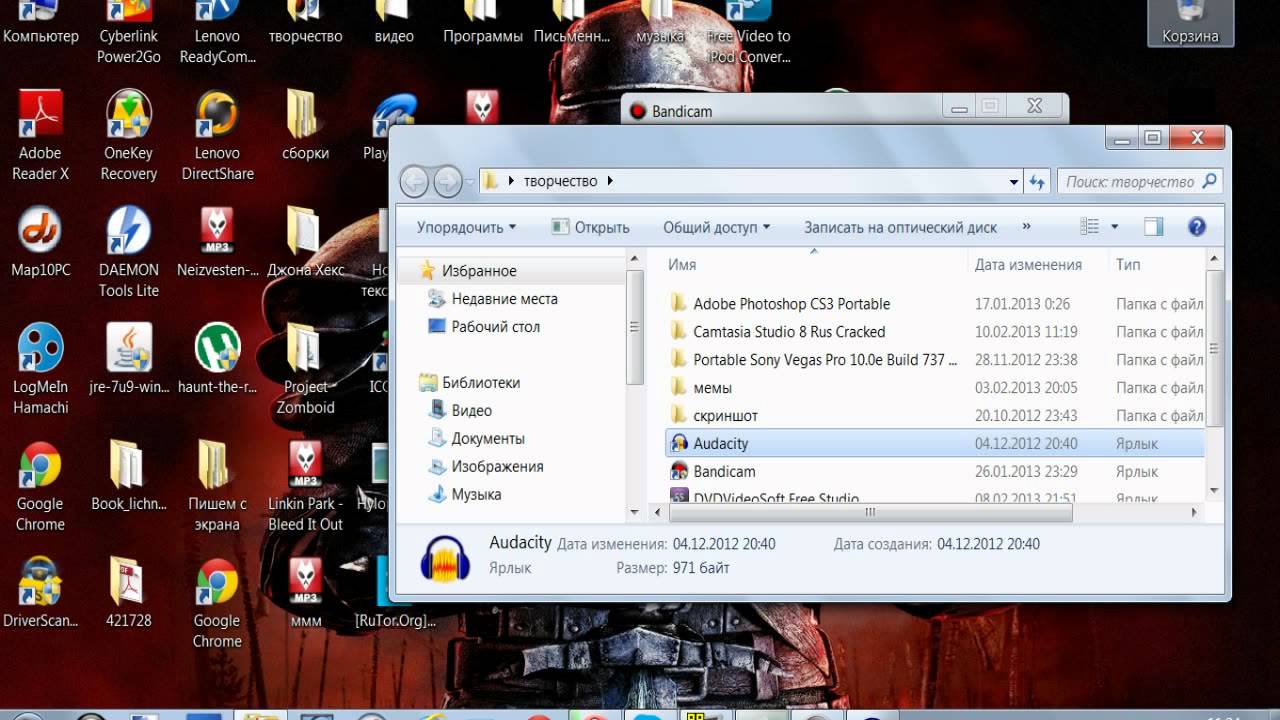Open the Пишем с экрана folder

tap(217, 486)
